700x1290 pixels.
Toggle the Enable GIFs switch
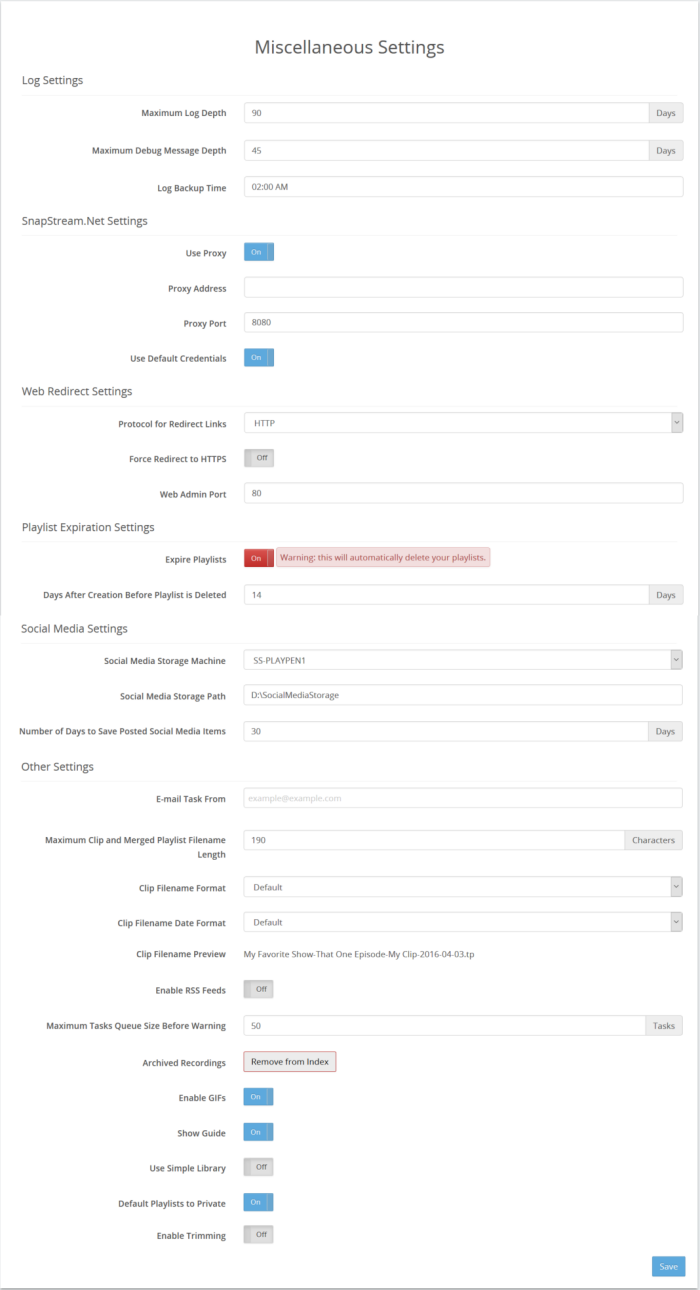(x=258, y=1097)
